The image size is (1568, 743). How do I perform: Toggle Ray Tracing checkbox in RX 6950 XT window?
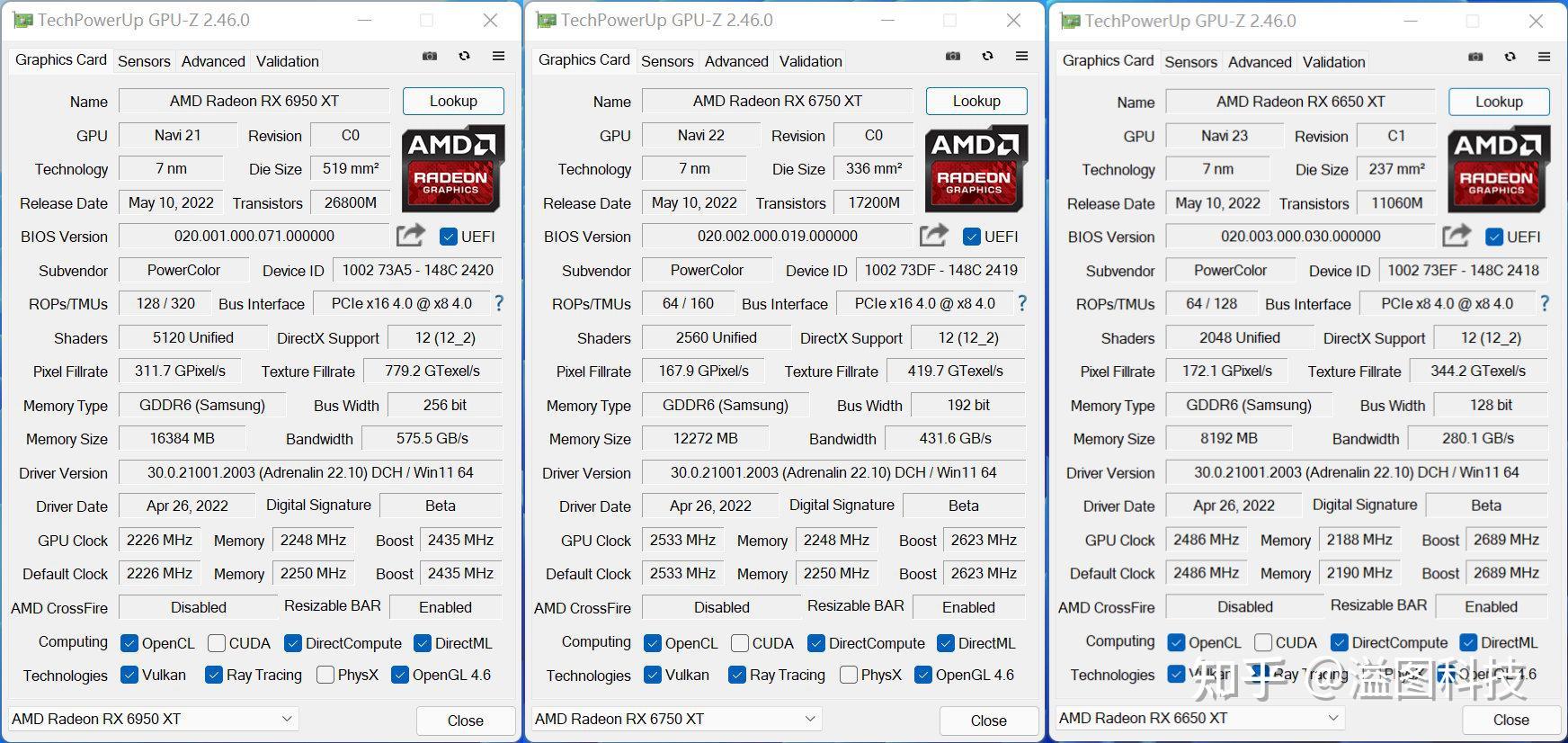coord(214,675)
